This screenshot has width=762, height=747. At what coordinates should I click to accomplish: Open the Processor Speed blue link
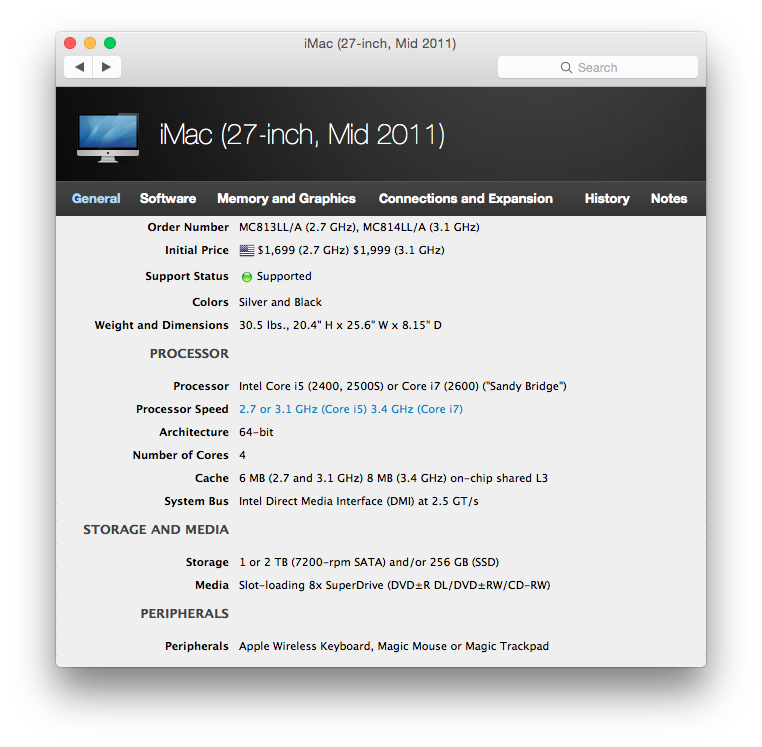351,409
